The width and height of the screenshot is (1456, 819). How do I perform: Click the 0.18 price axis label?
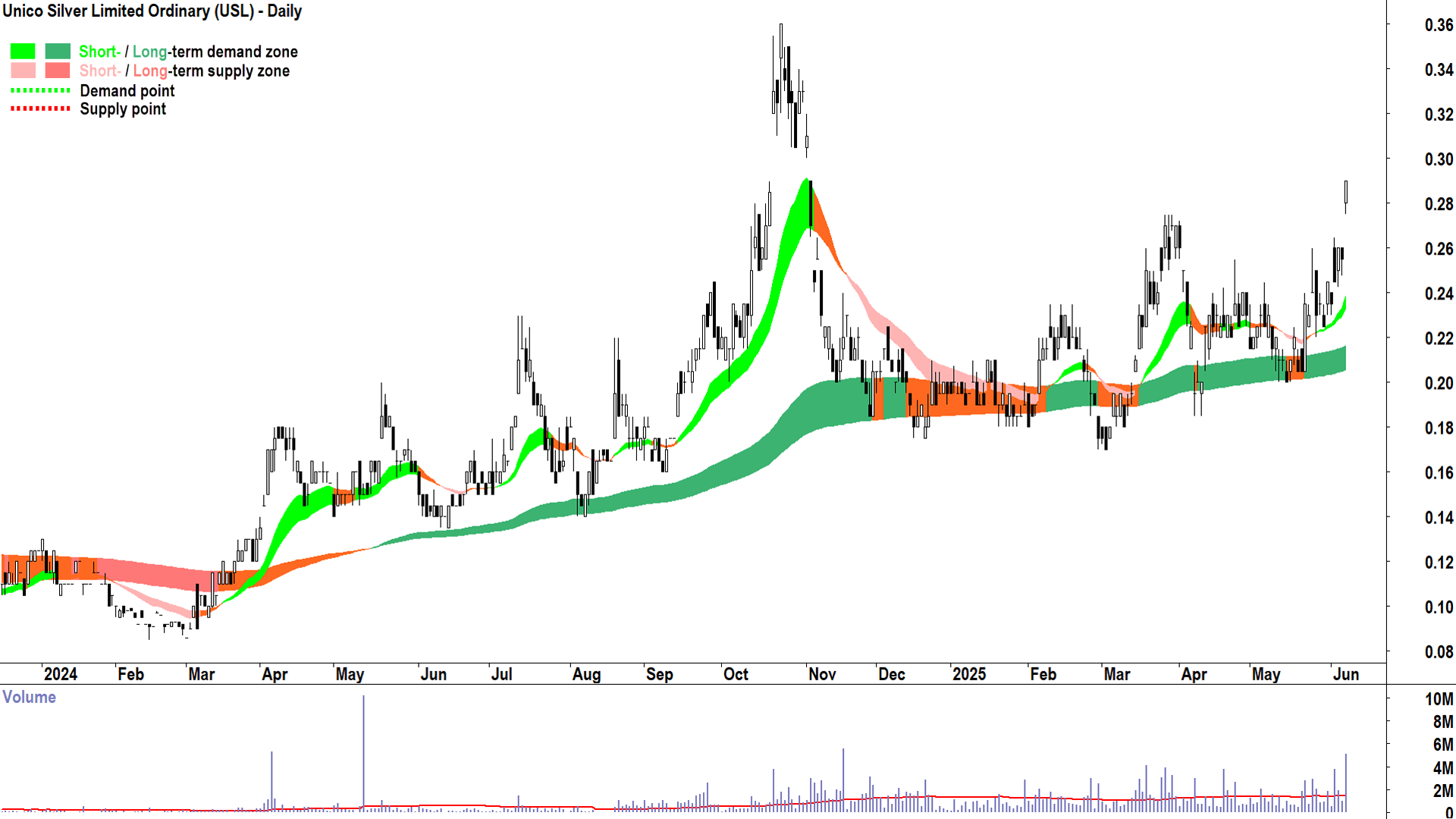(x=1439, y=428)
